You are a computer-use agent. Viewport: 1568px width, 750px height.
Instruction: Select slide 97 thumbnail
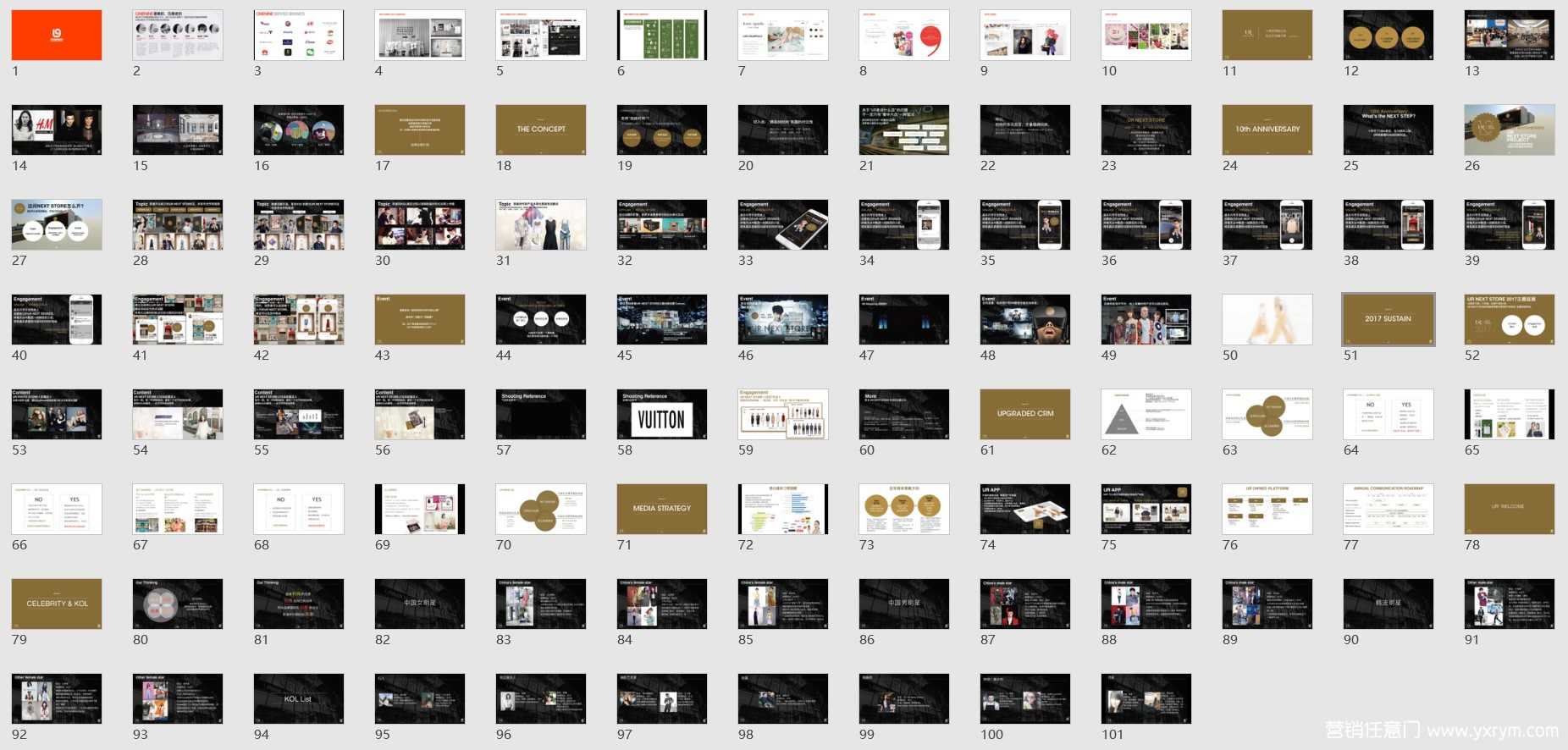click(662, 698)
